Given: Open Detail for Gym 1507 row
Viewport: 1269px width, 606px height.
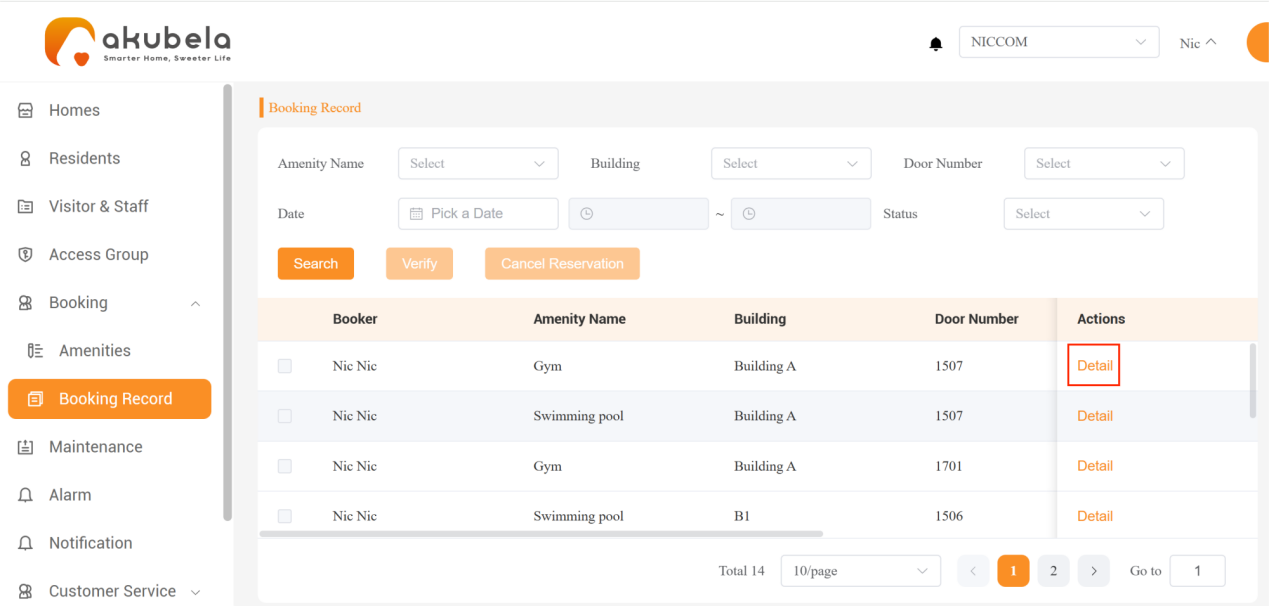Looking at the screenshot, I should click(x=1095, y=365).
